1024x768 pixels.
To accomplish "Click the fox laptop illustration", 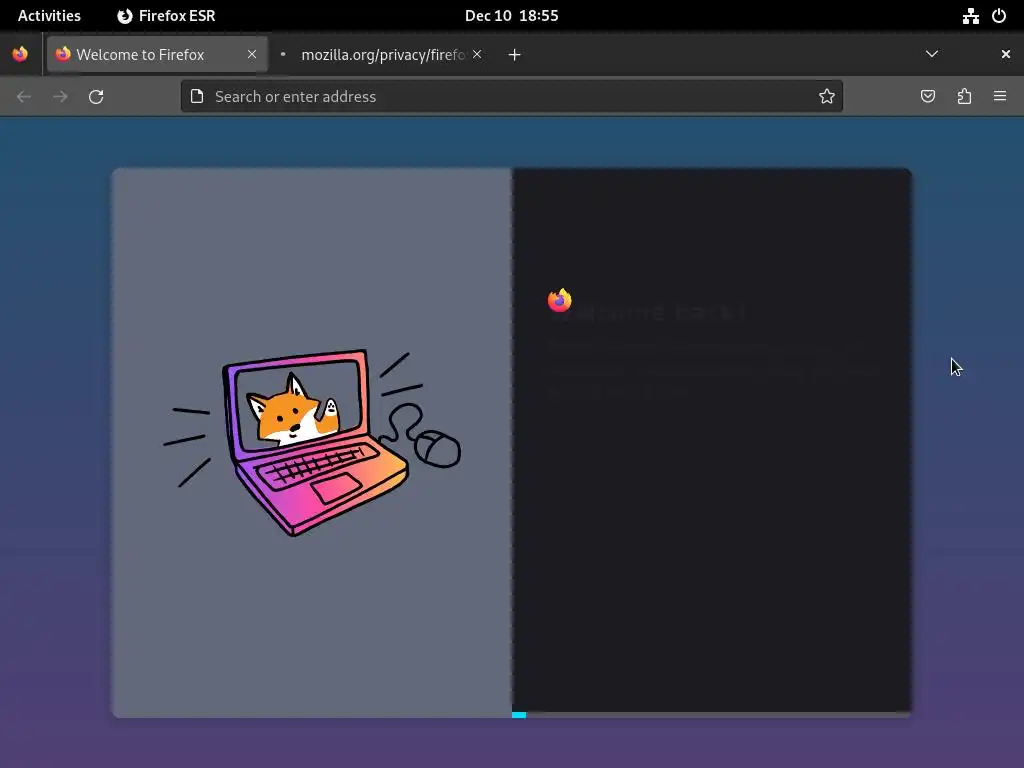I will 312,443.
